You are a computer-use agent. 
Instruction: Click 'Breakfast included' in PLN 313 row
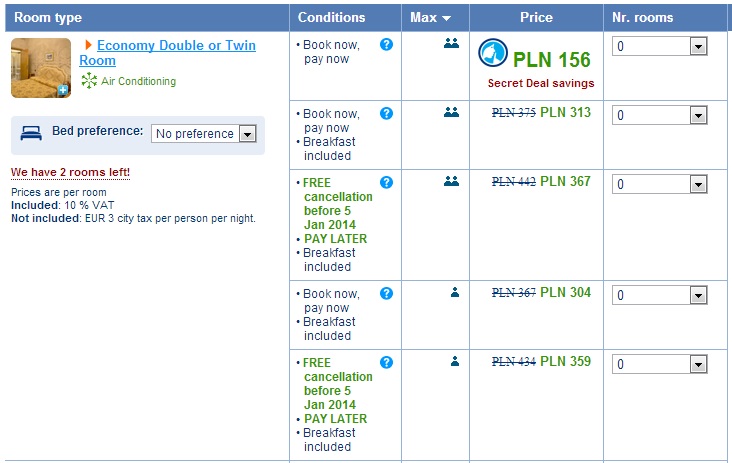point(329,149)
